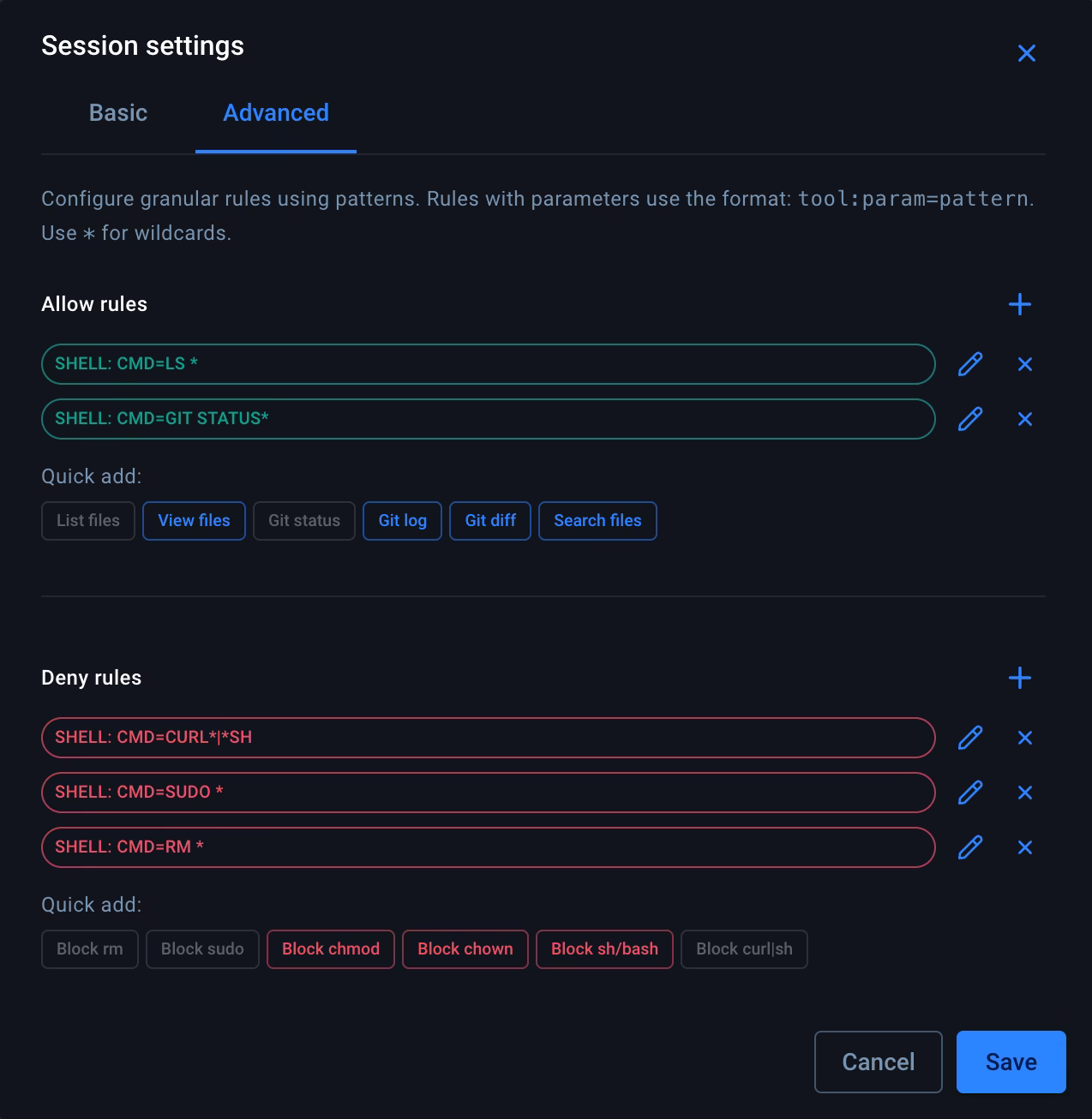Close the Session settings dialog
Image resolution: width=1092 pixels, height=1119 pixels.
tap(1026, 52)
